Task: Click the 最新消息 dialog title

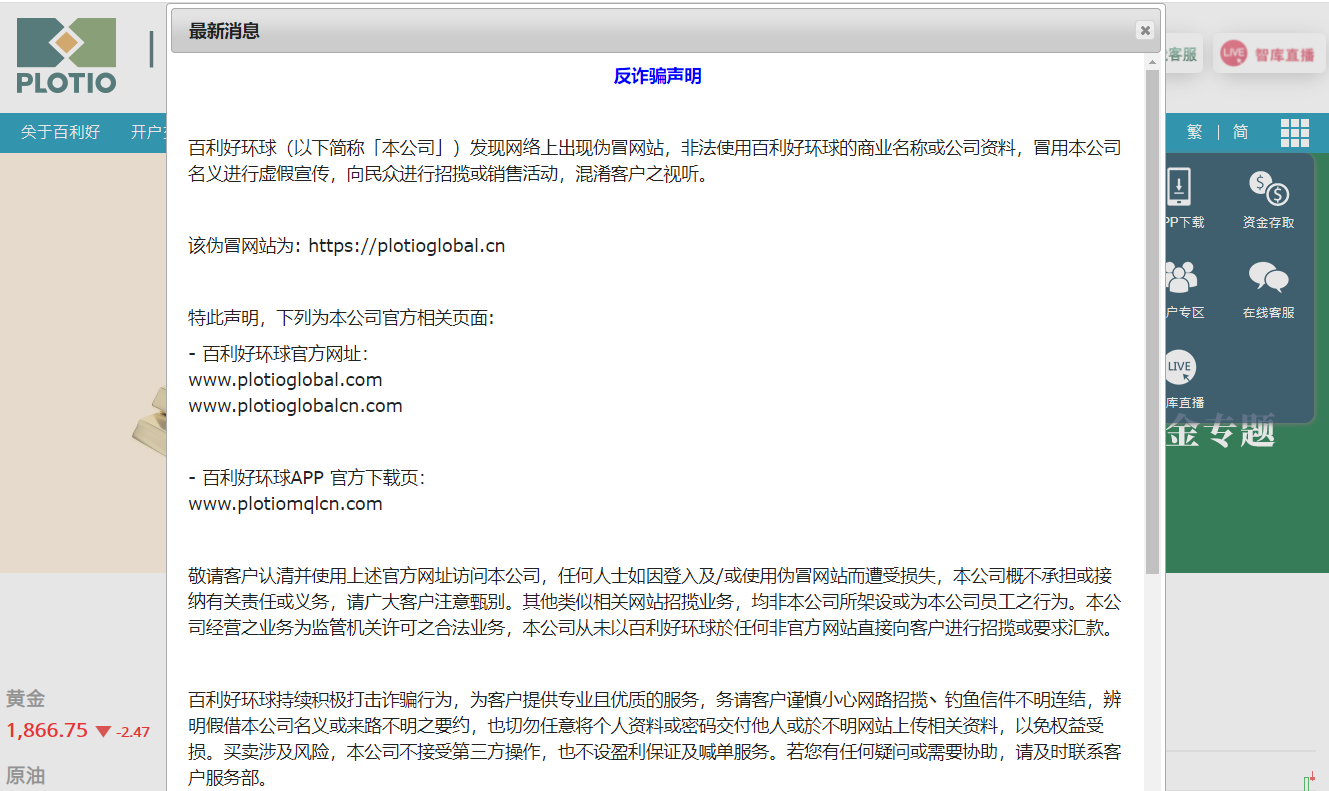Action: pyautogui.click(x=224, y=31)
